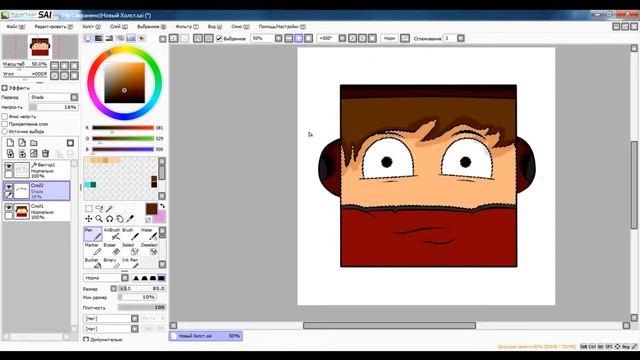The image size is (640, 360).
Task: Create a new raster layer
Action: [x=10, y=142]
